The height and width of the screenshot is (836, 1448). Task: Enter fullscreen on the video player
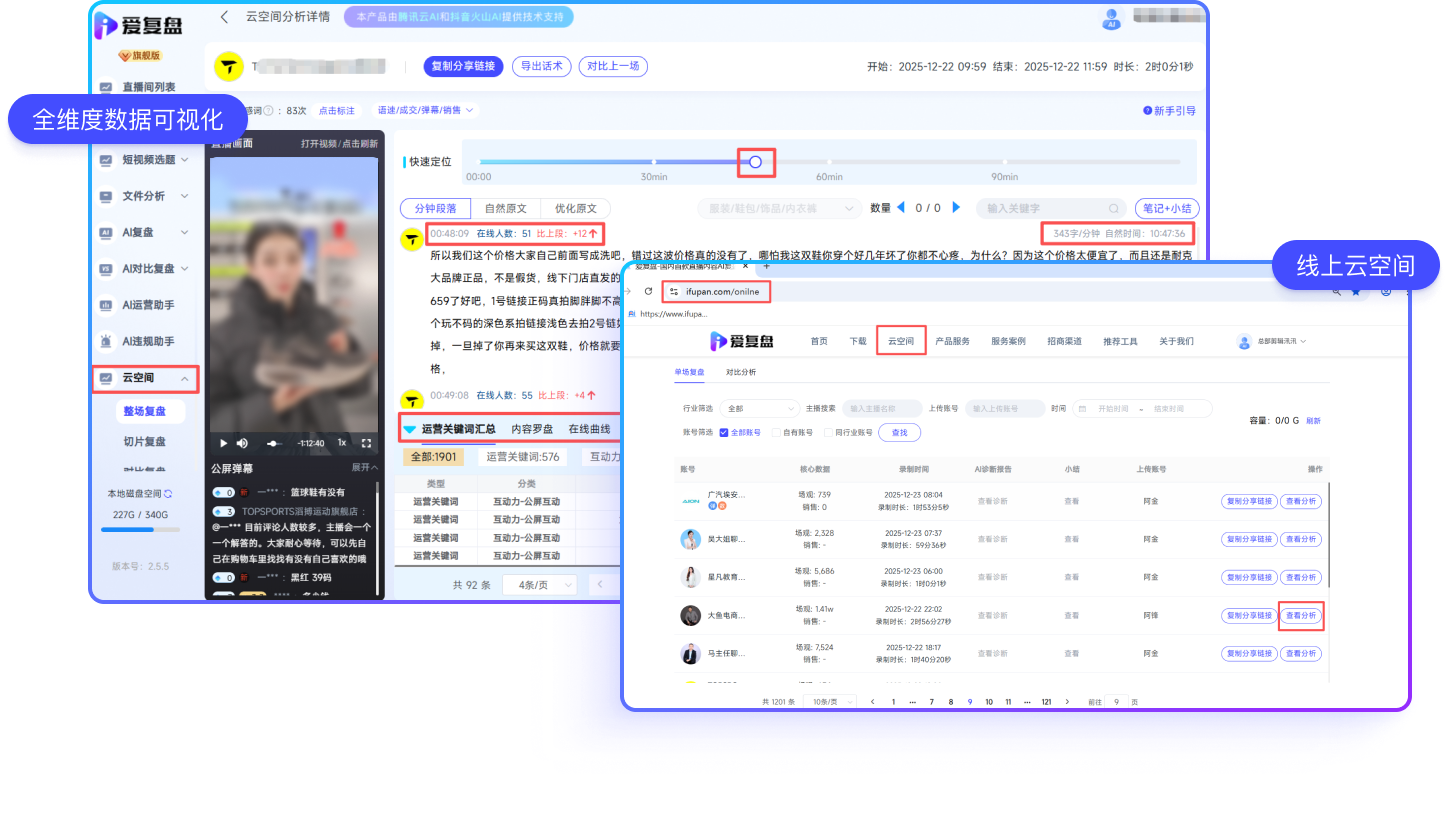tap(366, 443)
